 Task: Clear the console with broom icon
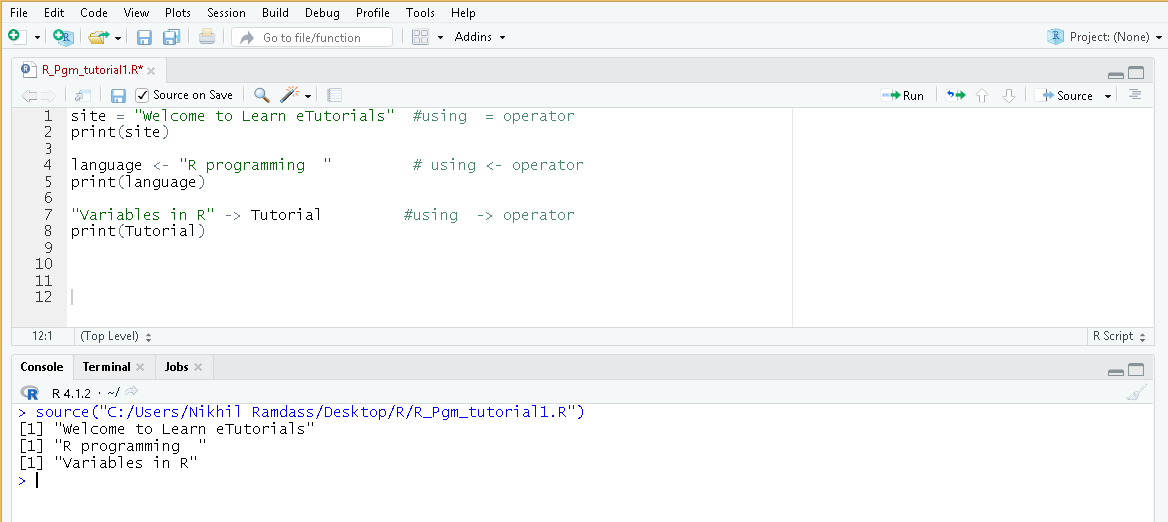pyautogui.click(x=1135, y=393)
